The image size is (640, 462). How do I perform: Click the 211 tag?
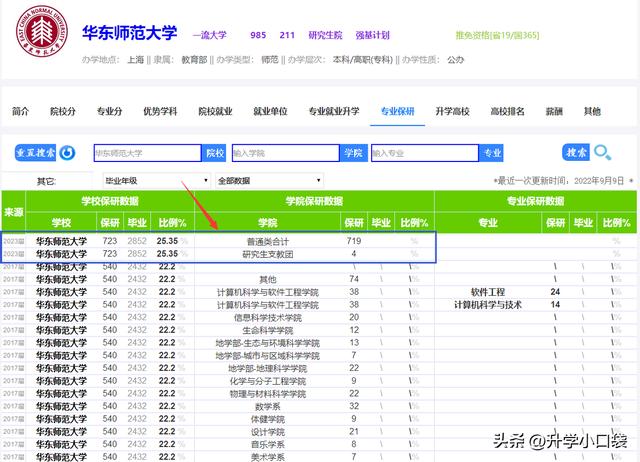tap(287, 35)
